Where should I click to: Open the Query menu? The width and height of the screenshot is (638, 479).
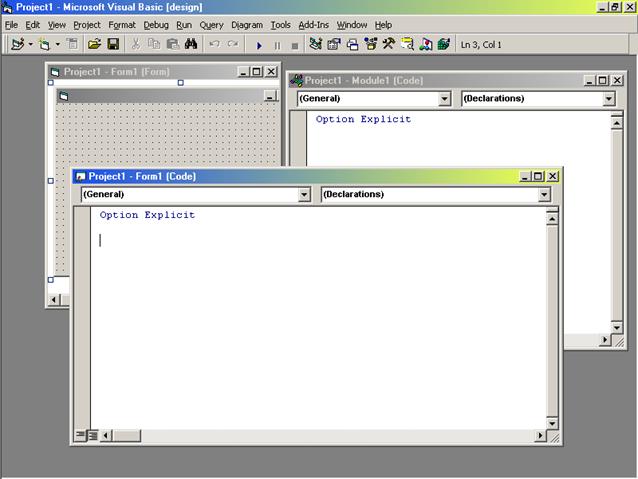pos(211,25)
